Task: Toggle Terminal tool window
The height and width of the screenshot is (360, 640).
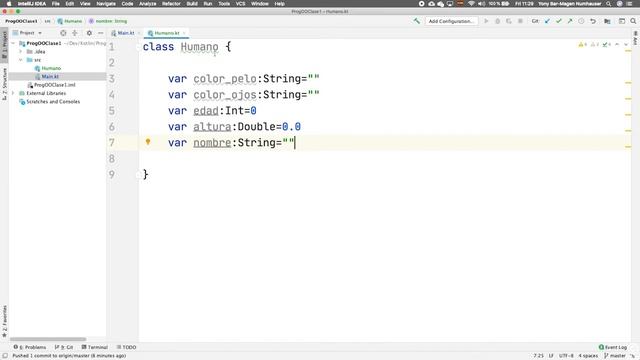Action: (x=94, y=347)
